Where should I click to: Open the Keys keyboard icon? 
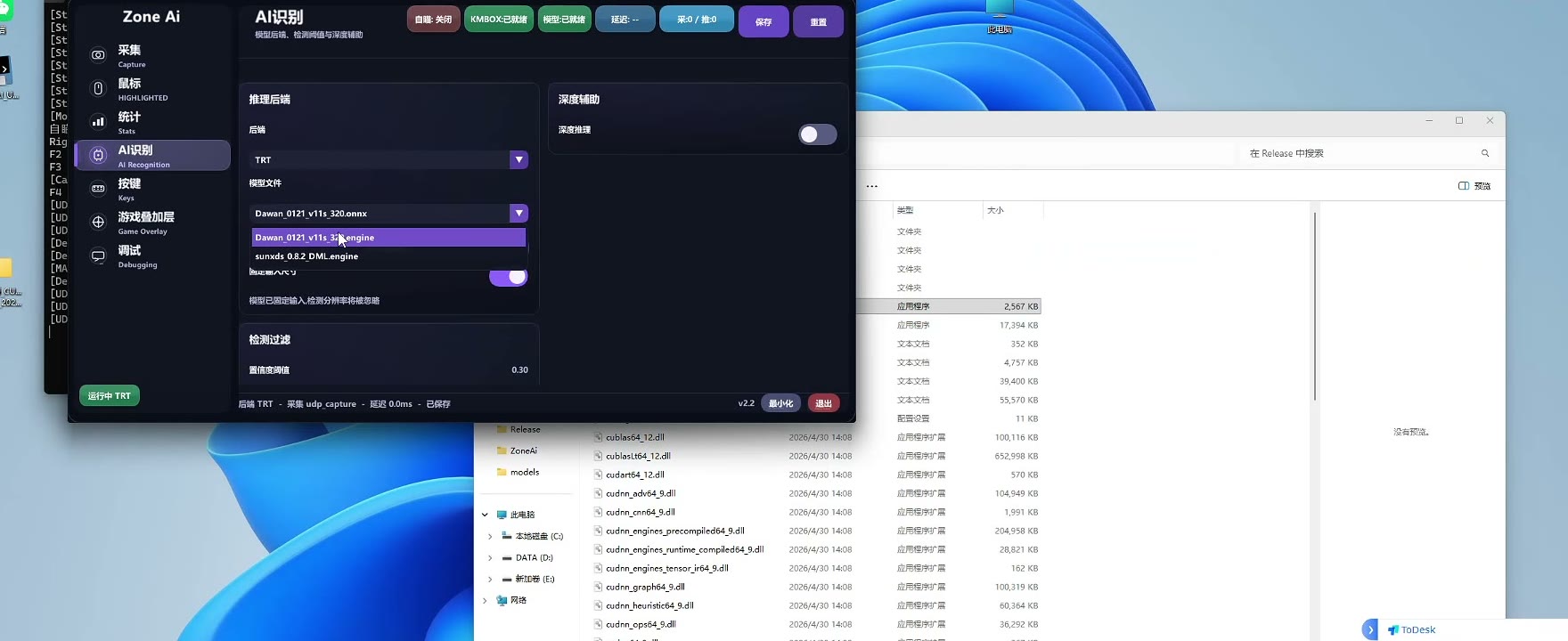98,189
